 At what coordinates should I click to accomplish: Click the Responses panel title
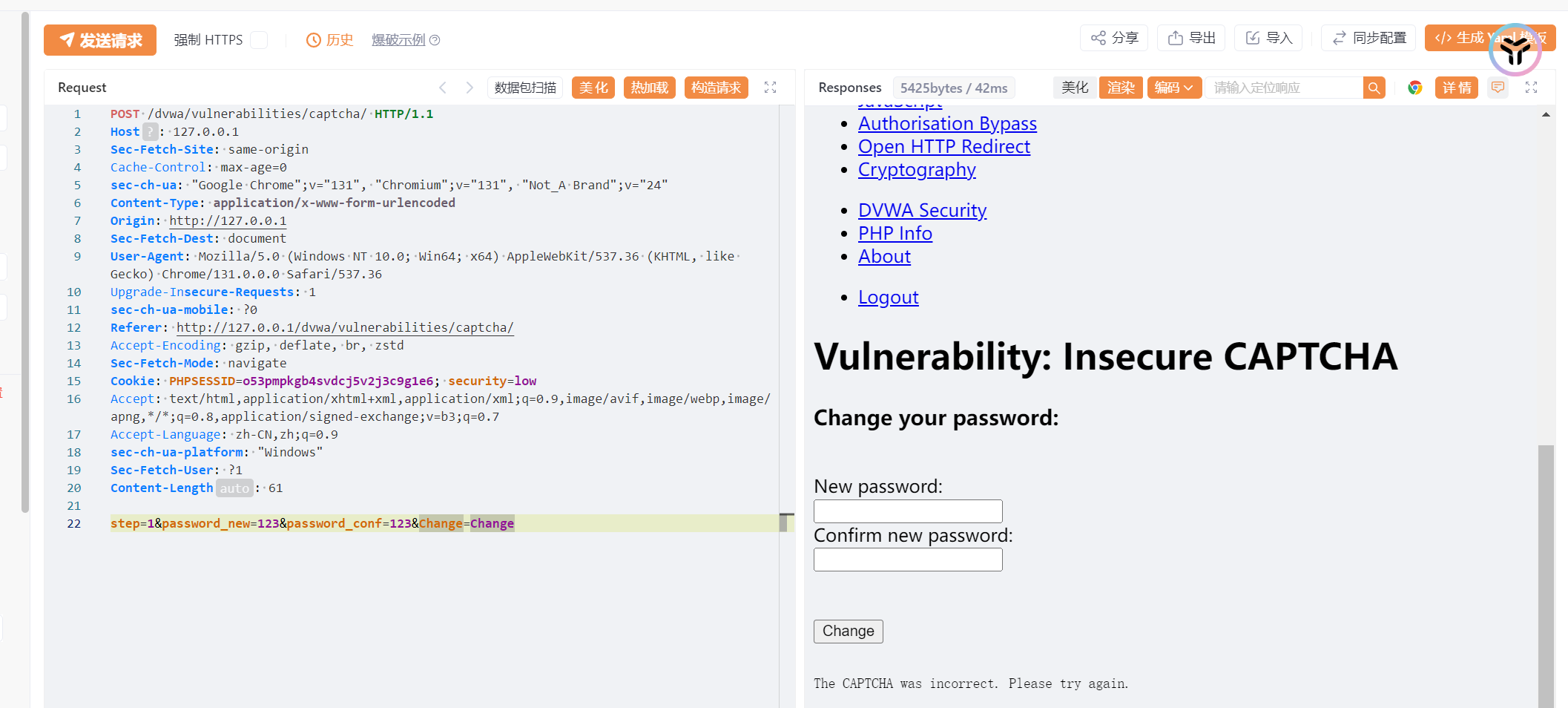pos(850,88)
